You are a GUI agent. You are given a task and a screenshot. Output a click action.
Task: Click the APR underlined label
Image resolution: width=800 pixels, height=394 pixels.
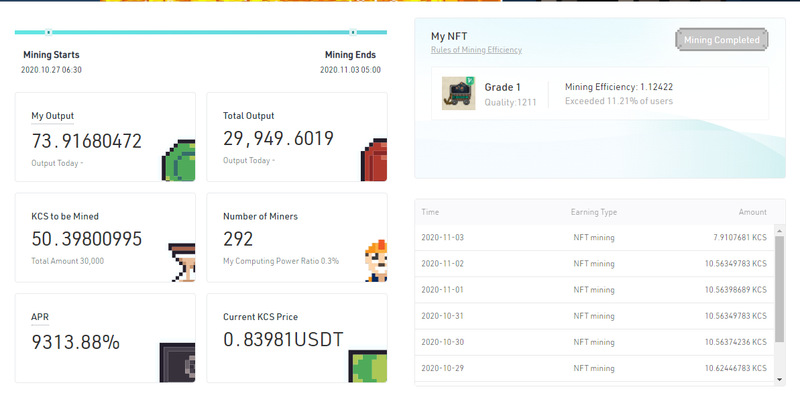40,317
